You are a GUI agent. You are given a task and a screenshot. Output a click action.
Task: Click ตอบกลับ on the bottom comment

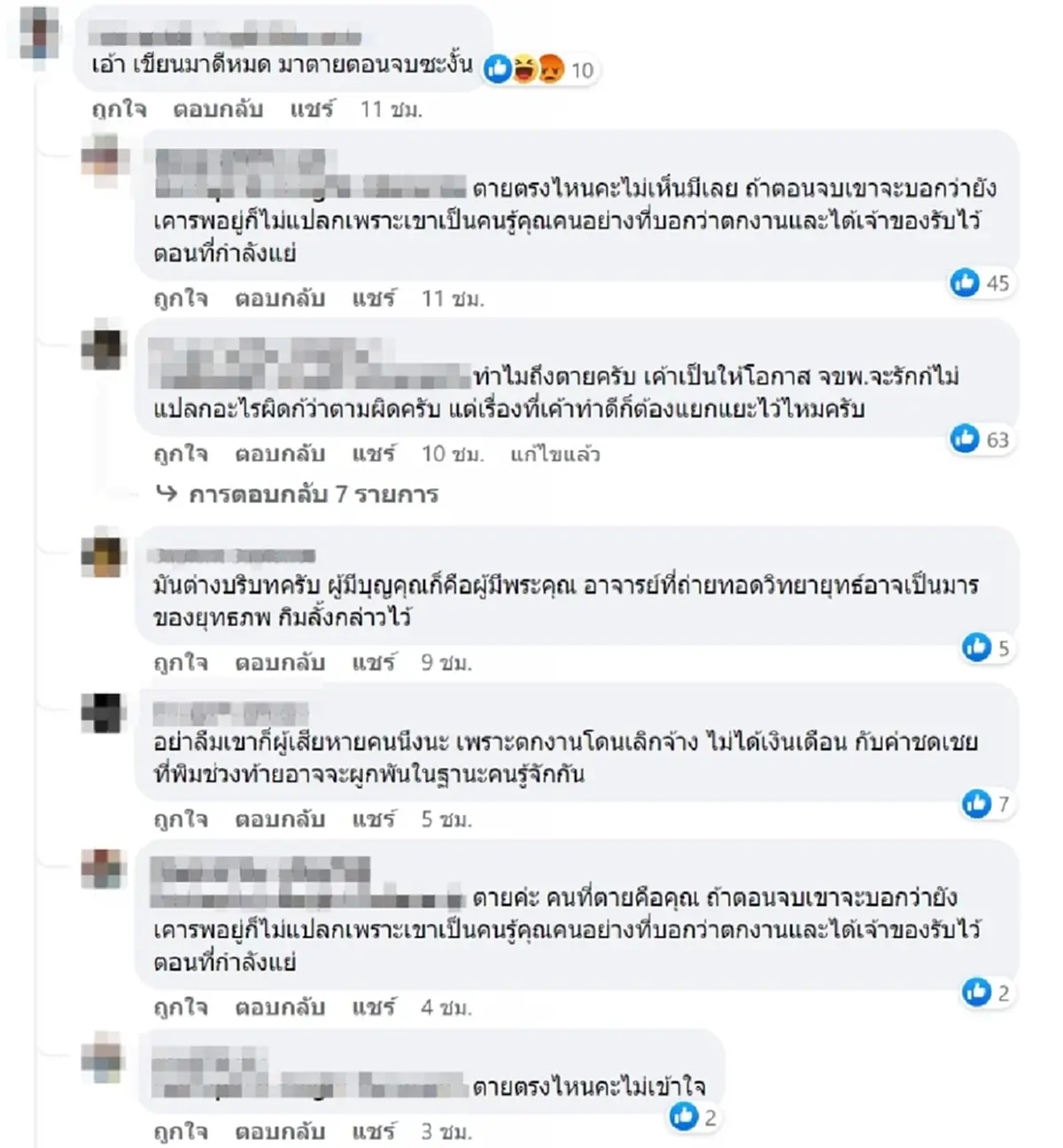coord(279,1130)
